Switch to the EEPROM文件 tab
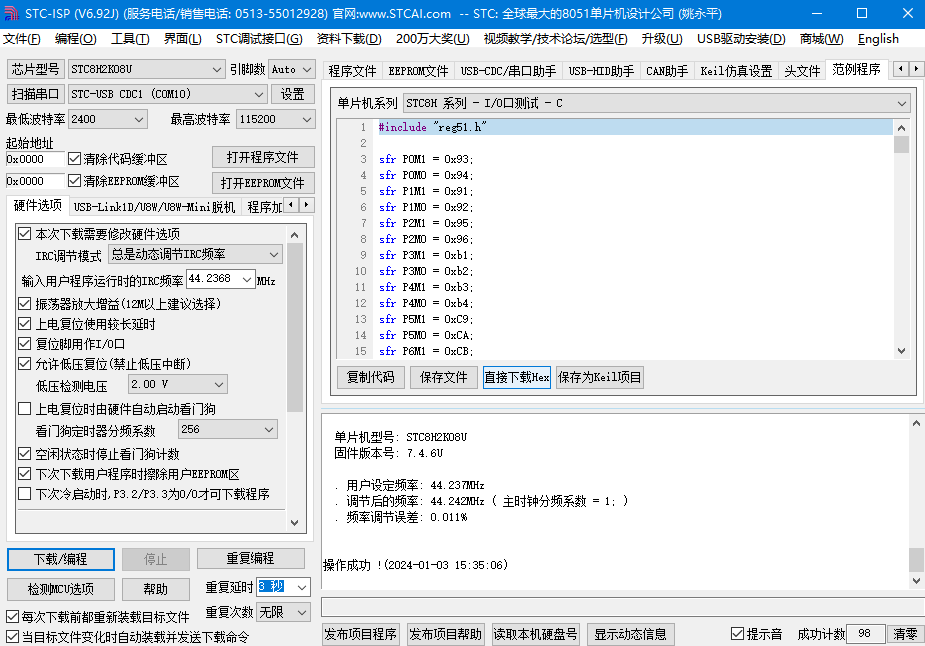The image size is (925, 646). [418, 71]
